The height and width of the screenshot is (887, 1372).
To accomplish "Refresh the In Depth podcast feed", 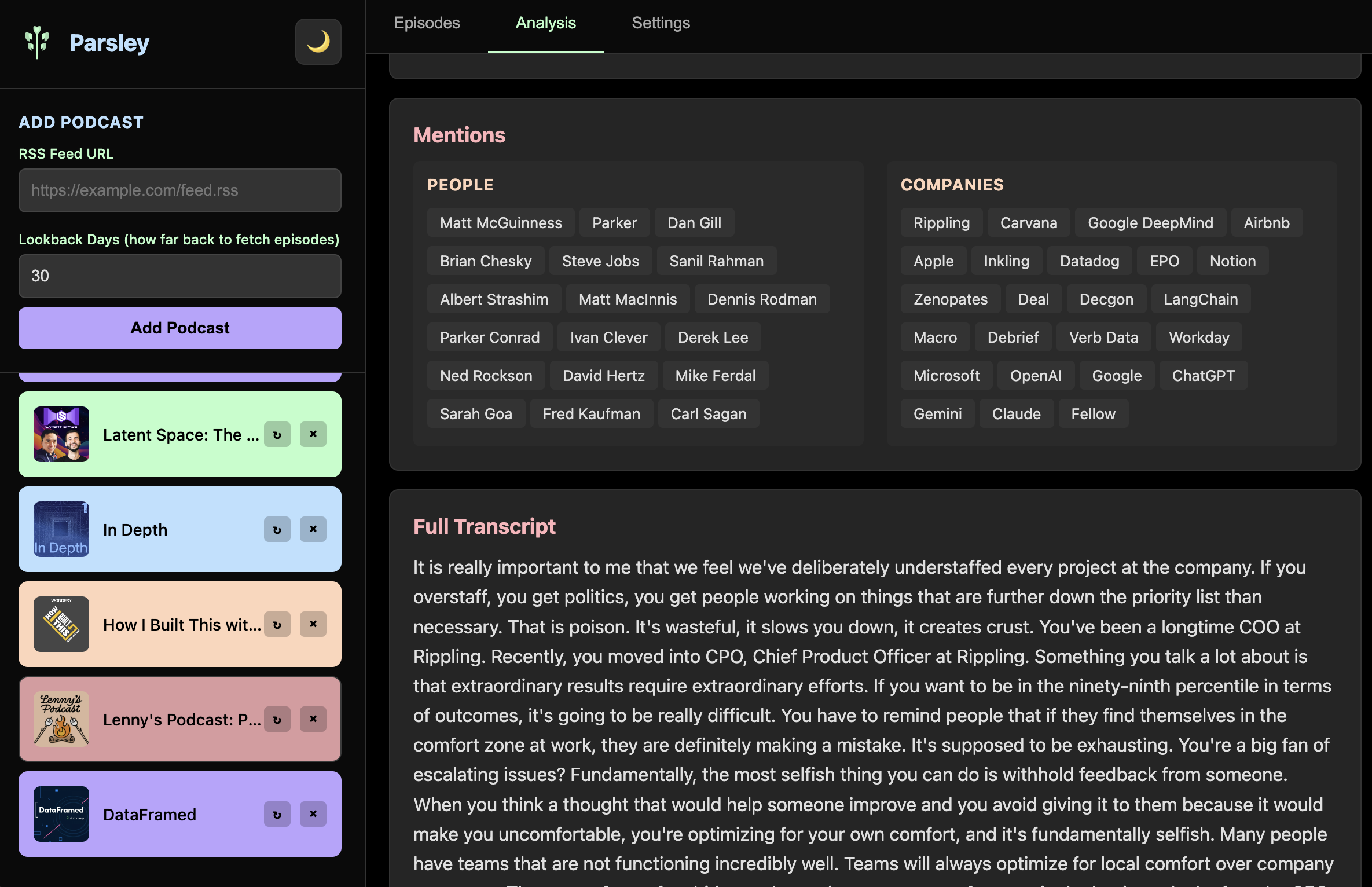I will (x=277, y=529).
